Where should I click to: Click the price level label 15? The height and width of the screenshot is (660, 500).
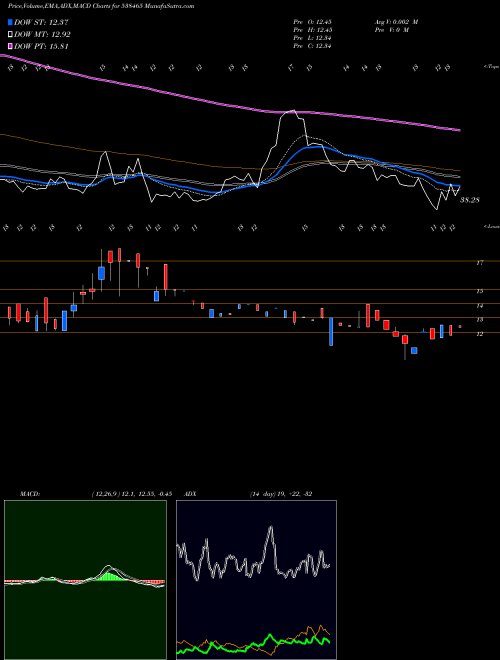coord(479,291)
